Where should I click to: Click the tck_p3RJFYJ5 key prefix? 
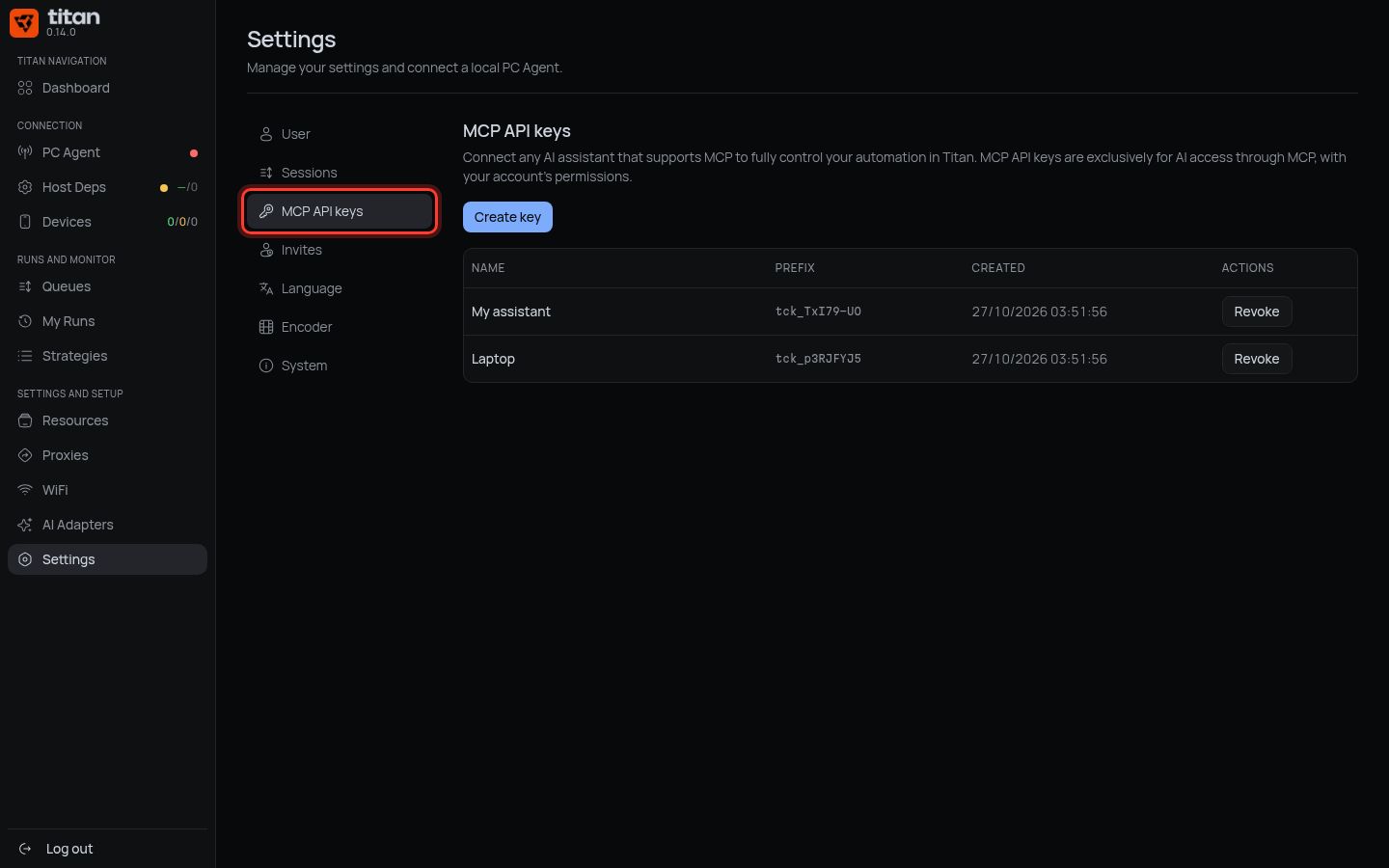818,359
